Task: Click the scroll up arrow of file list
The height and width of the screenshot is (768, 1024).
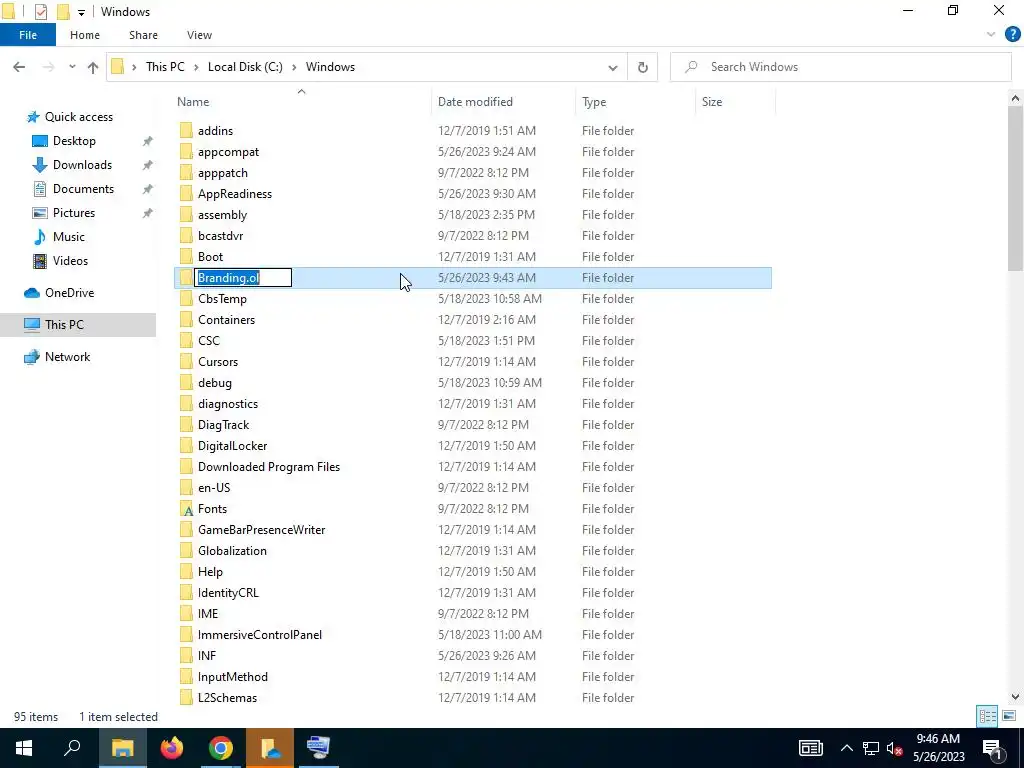Action: point(1015,99)
